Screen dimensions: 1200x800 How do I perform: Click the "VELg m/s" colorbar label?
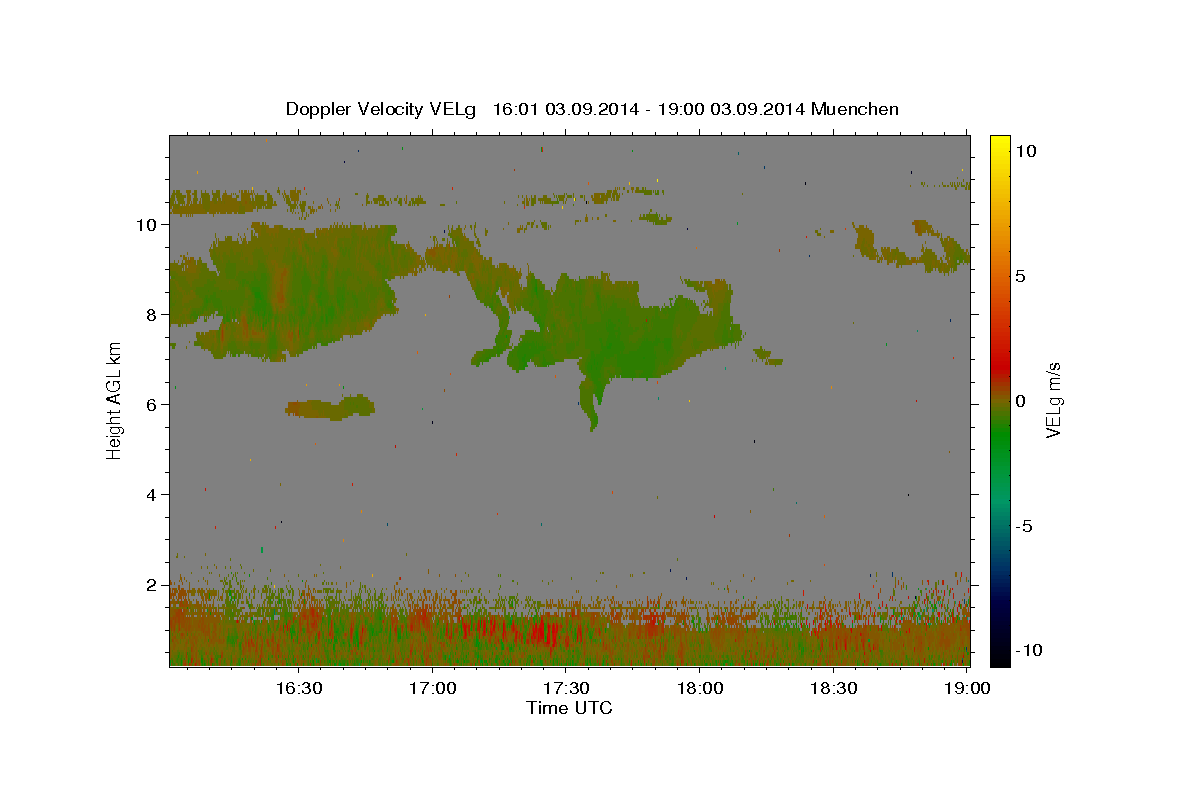click(1053, 400)
